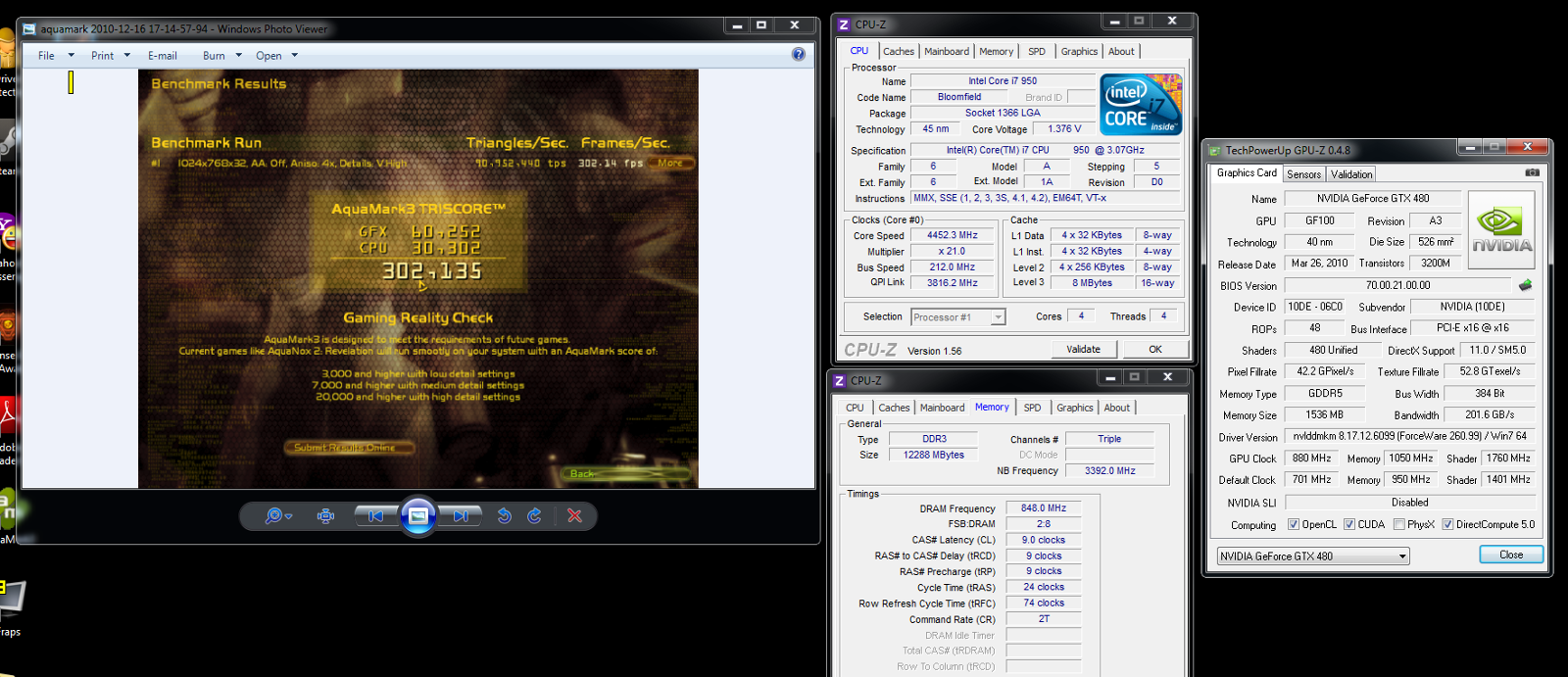Toggle the PhysX checkbox in GPU-Z
The width and height of the screenshot is (1568, 677).
tap(1398, 524)
